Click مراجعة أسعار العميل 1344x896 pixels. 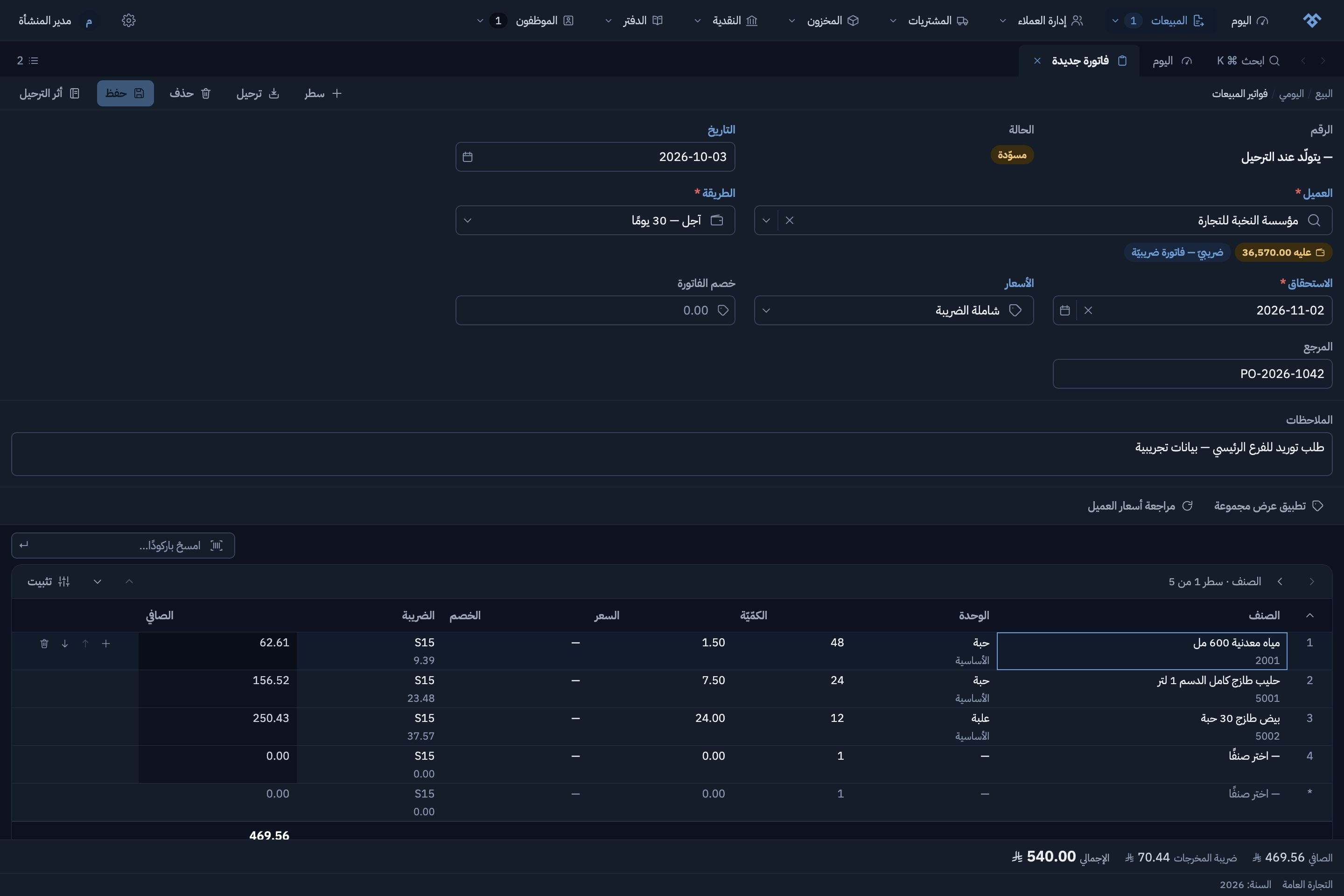[1140, 506]
